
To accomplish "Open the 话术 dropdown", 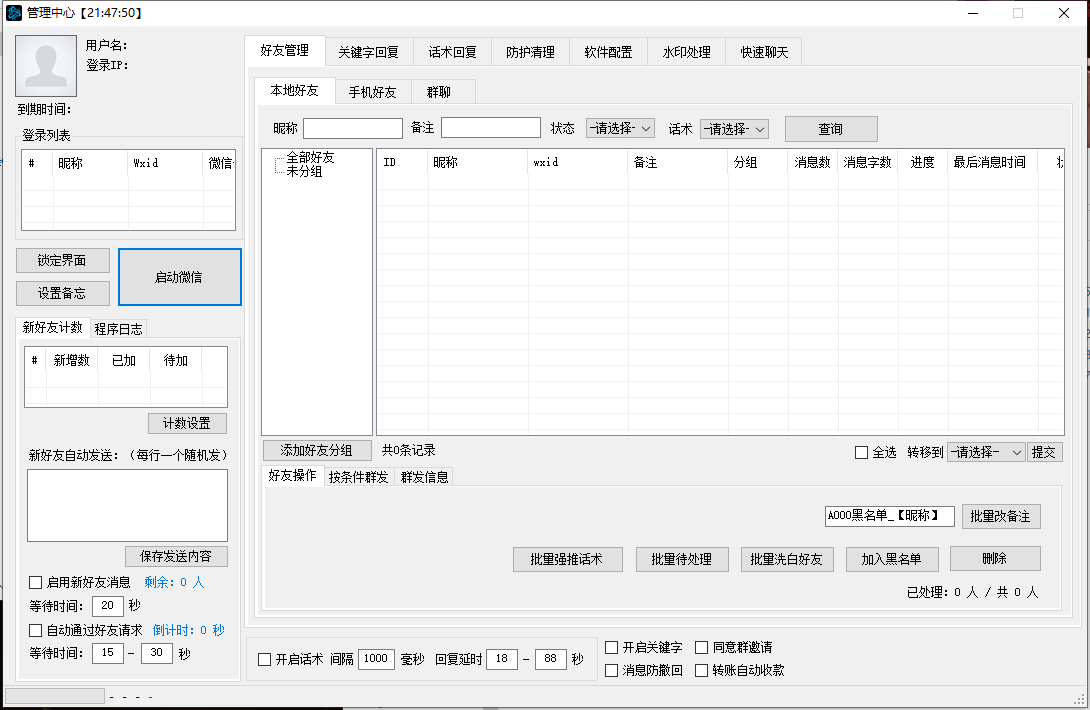I will (x=734, y=129).
